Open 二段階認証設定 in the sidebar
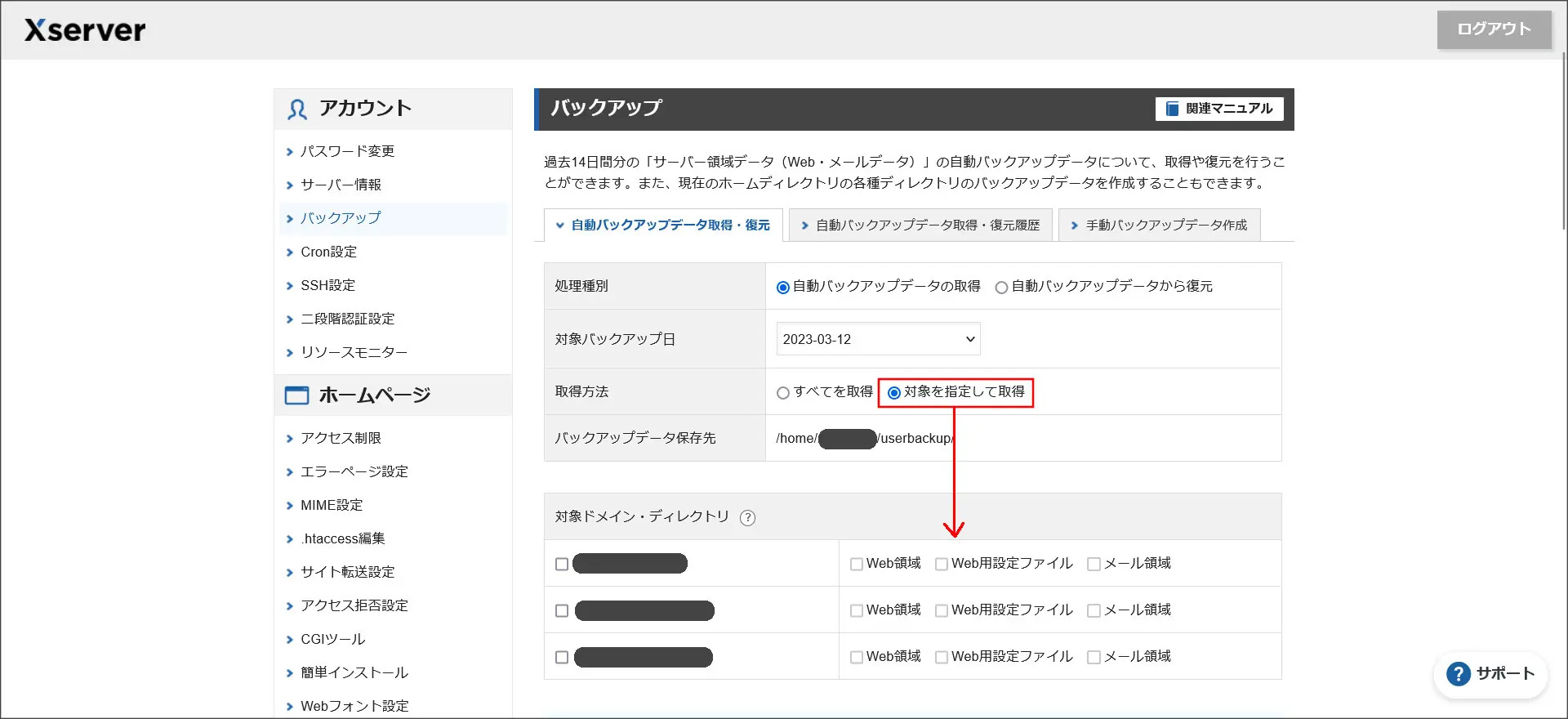The image size is (1568, 719). point(347,319)
